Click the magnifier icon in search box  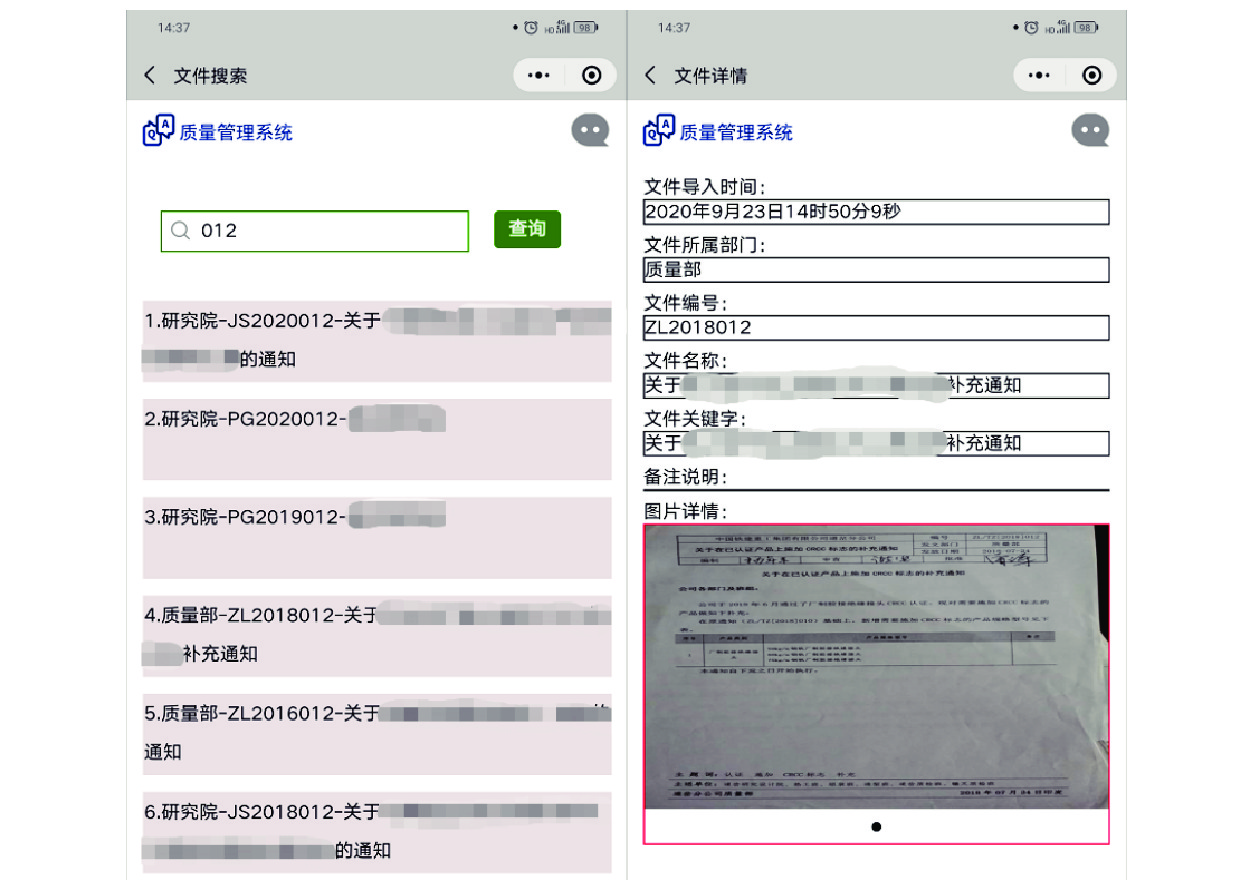pyautogui.click(x=180, y=231)
